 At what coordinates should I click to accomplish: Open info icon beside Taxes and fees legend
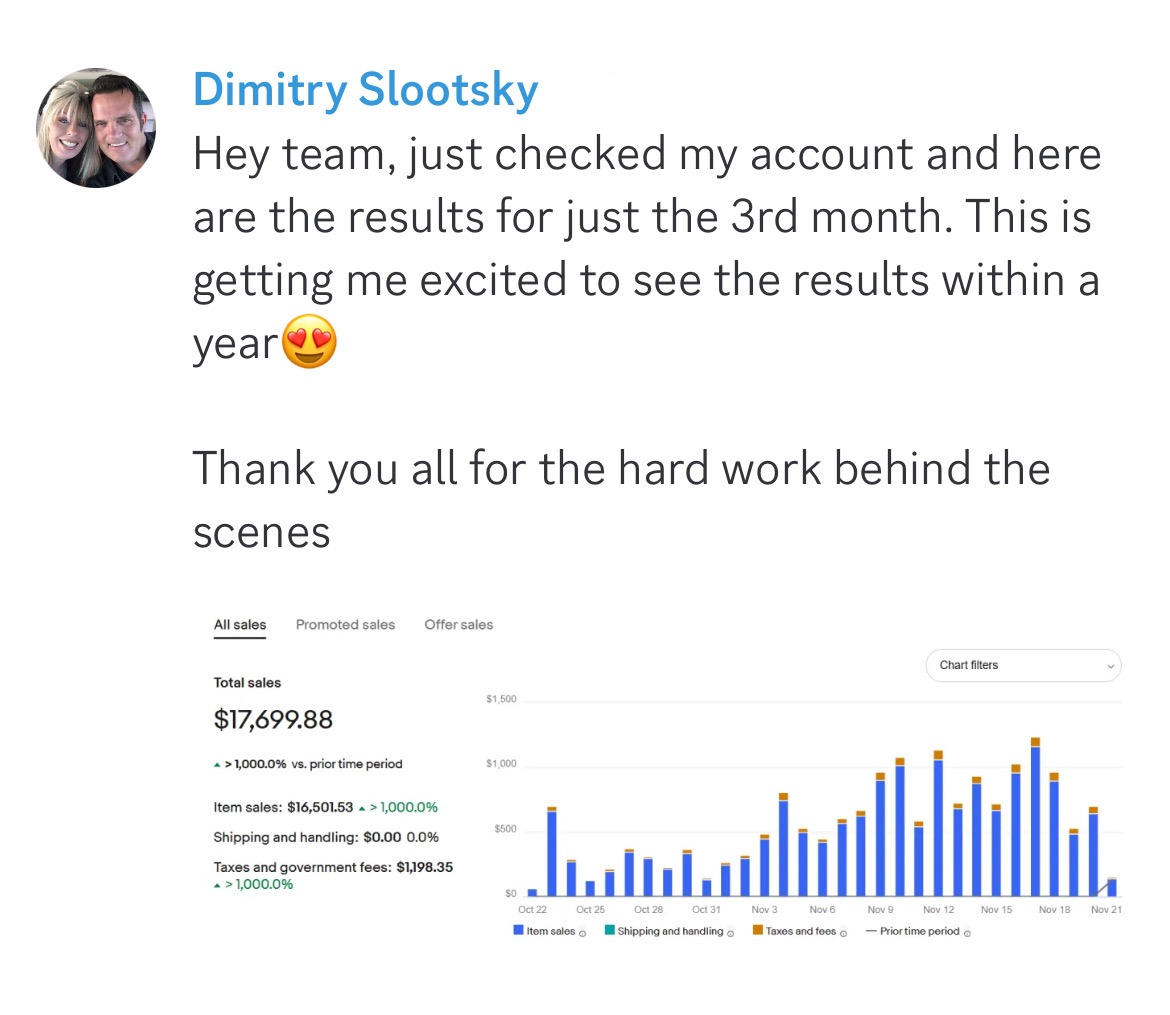[843, 933]
